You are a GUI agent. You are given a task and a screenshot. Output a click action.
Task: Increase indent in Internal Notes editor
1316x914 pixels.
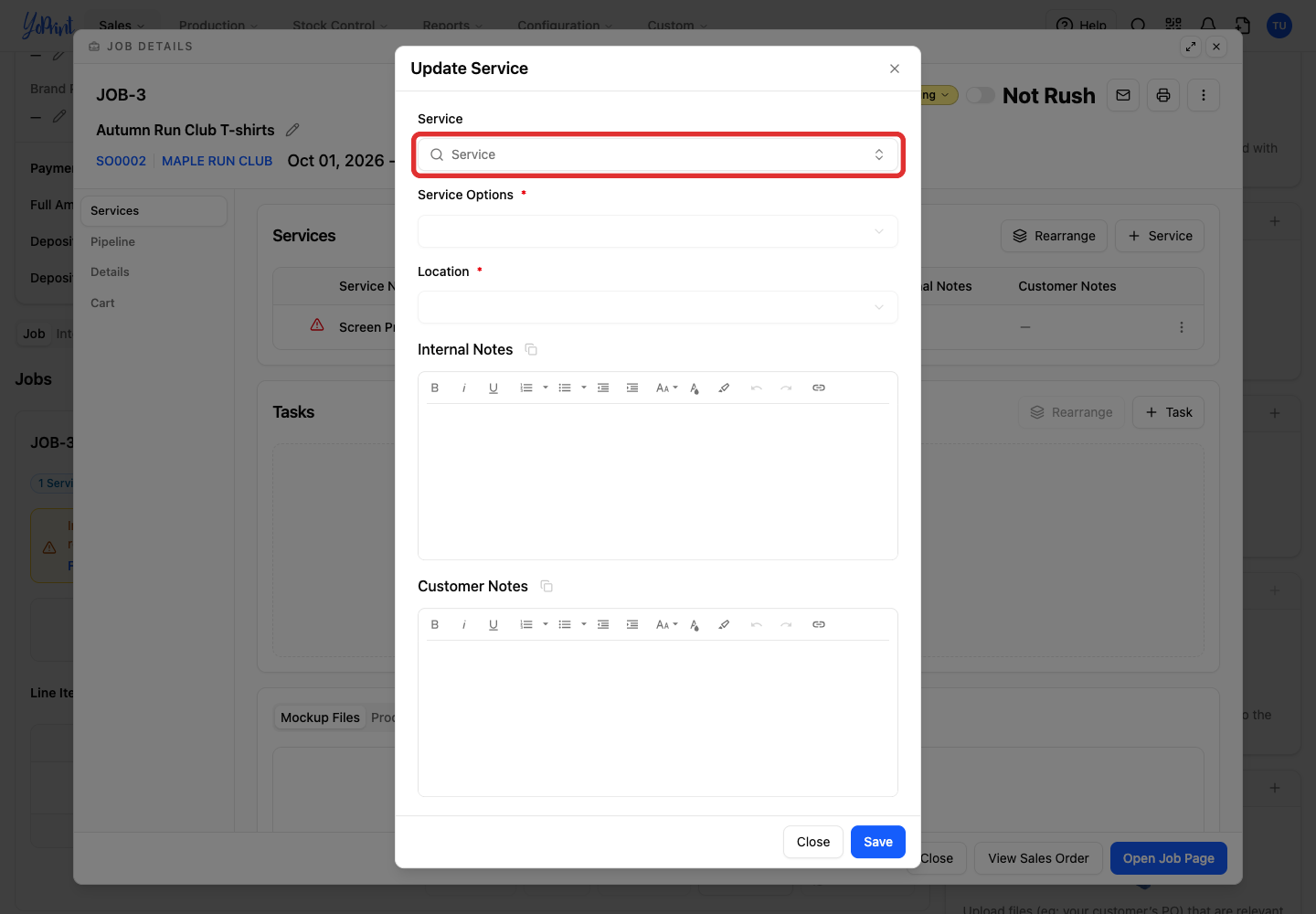[x=632, y=388]
